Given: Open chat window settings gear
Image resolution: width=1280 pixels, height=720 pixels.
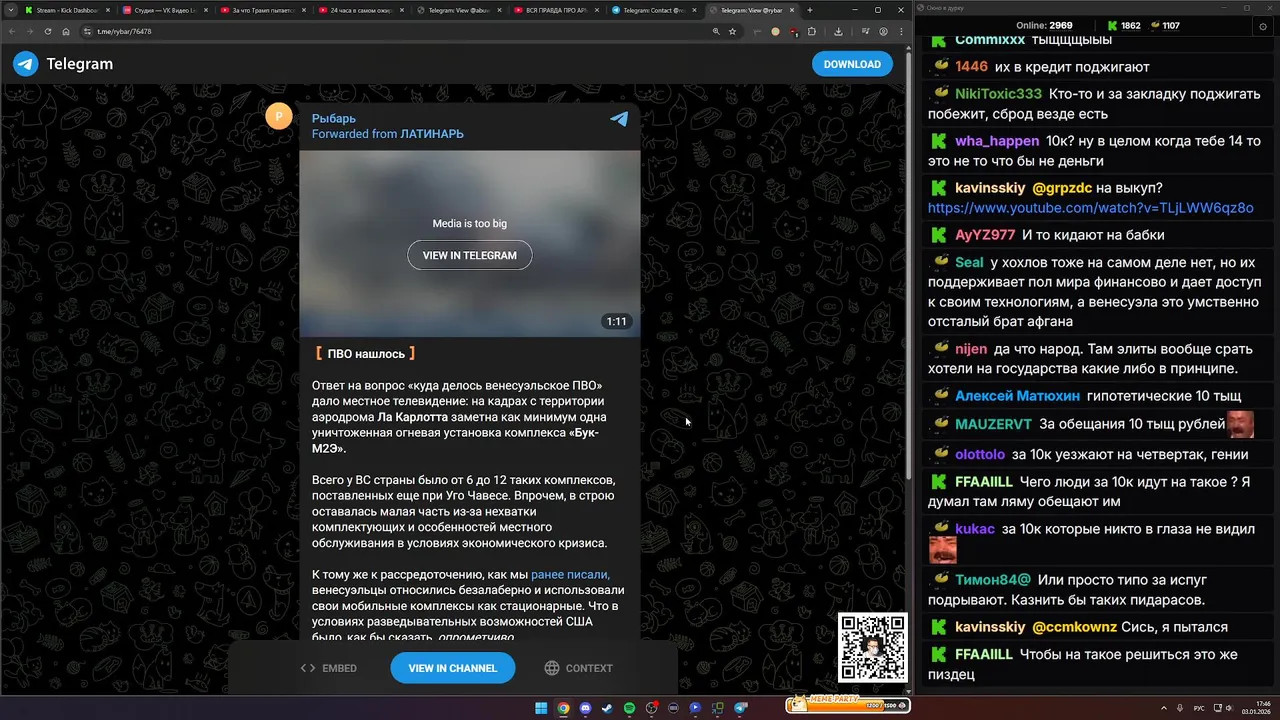Looking at the screenshot, I should click(1263, 27).
